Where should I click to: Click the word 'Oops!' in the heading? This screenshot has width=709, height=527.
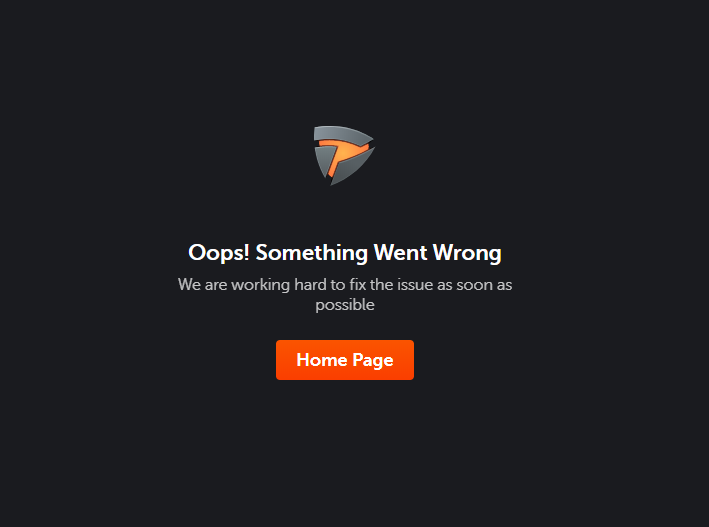(x=219, y=253)
